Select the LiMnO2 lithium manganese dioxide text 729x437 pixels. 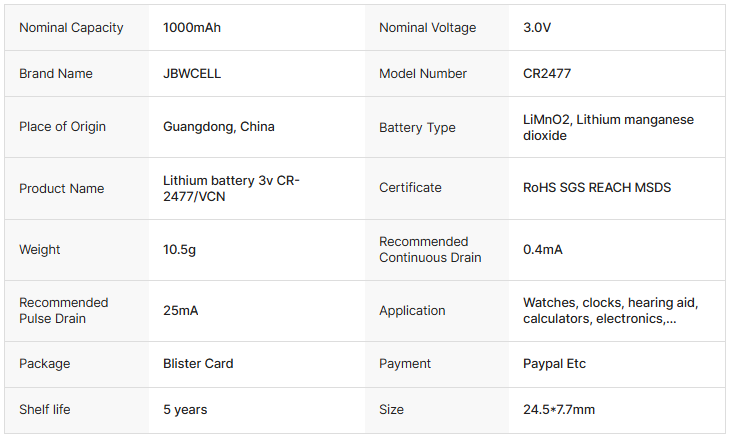pyautogui.click(x=608, y=127)
